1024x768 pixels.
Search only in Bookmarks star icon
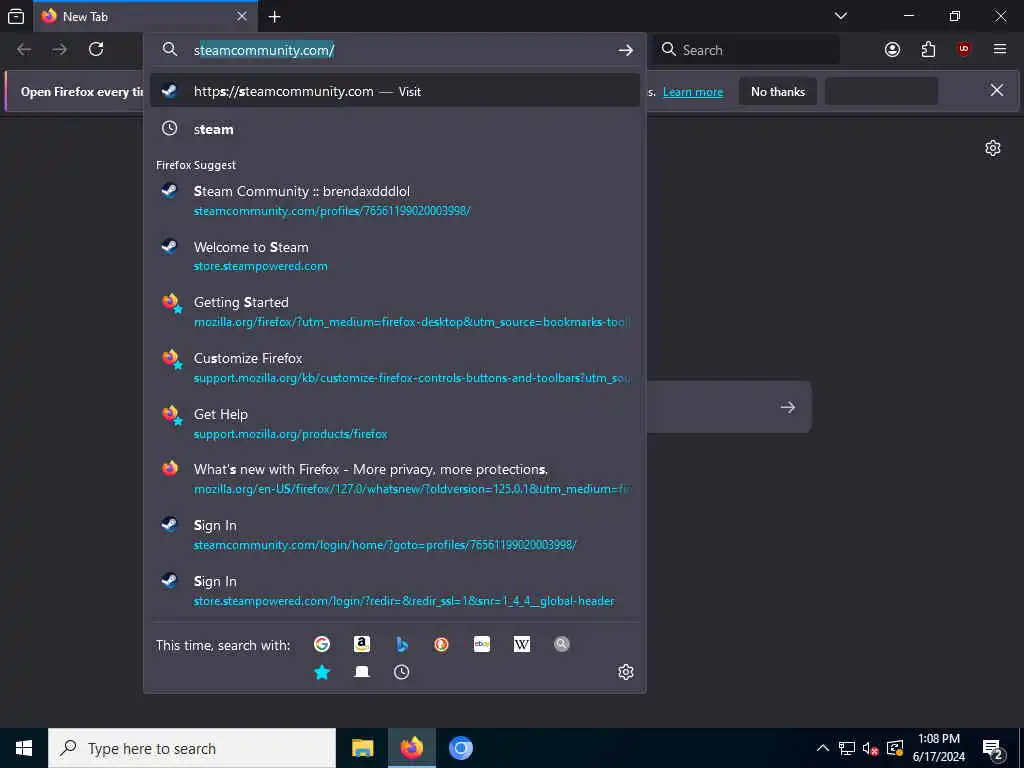point(322,672)
